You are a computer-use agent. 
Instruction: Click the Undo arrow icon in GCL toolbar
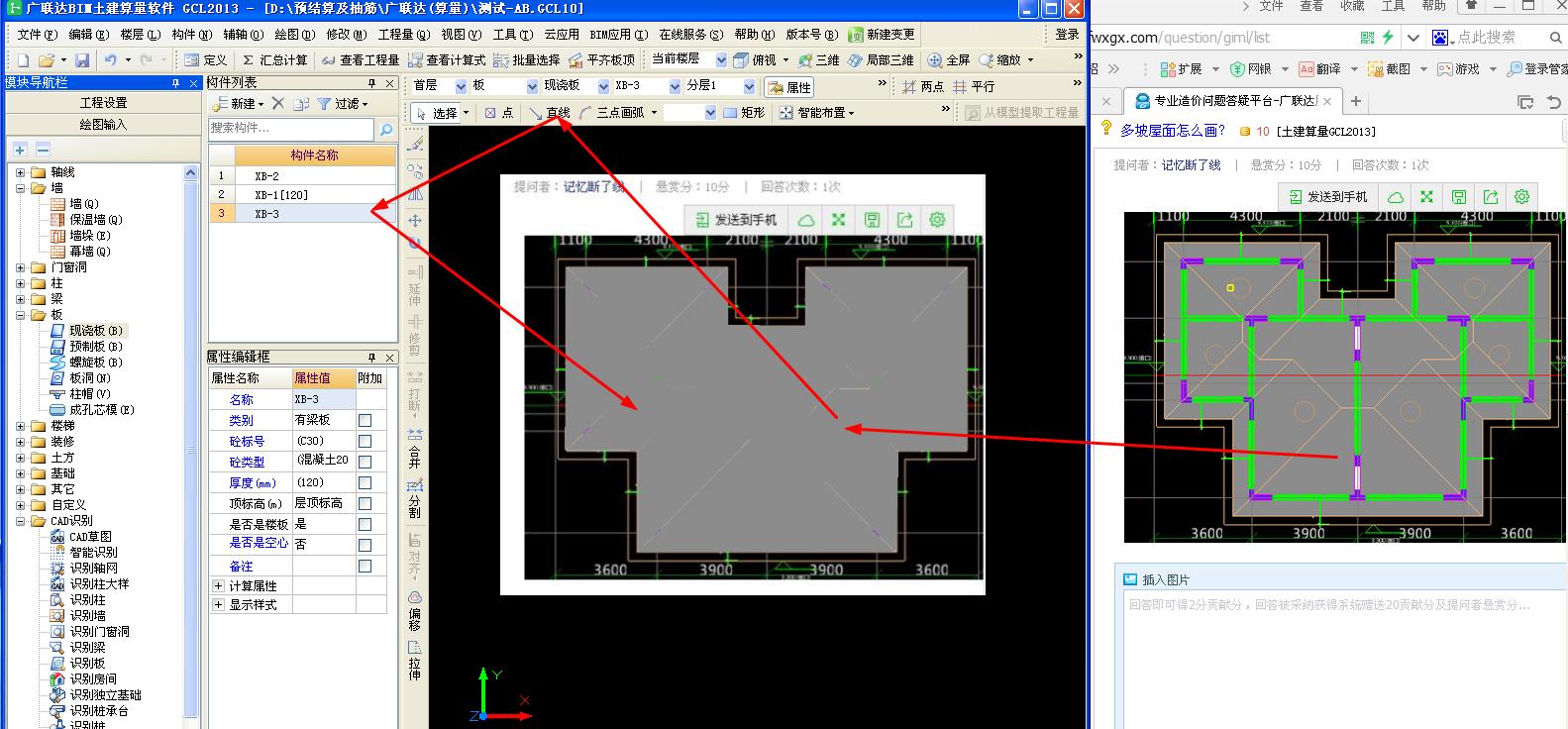(110, 60)
